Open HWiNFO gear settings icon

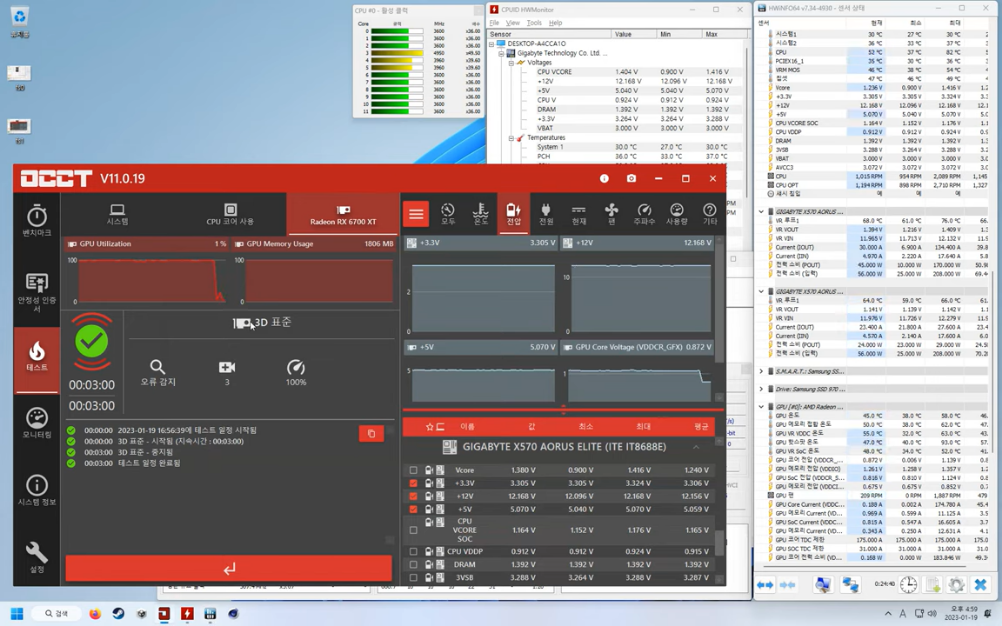[956, 584]
